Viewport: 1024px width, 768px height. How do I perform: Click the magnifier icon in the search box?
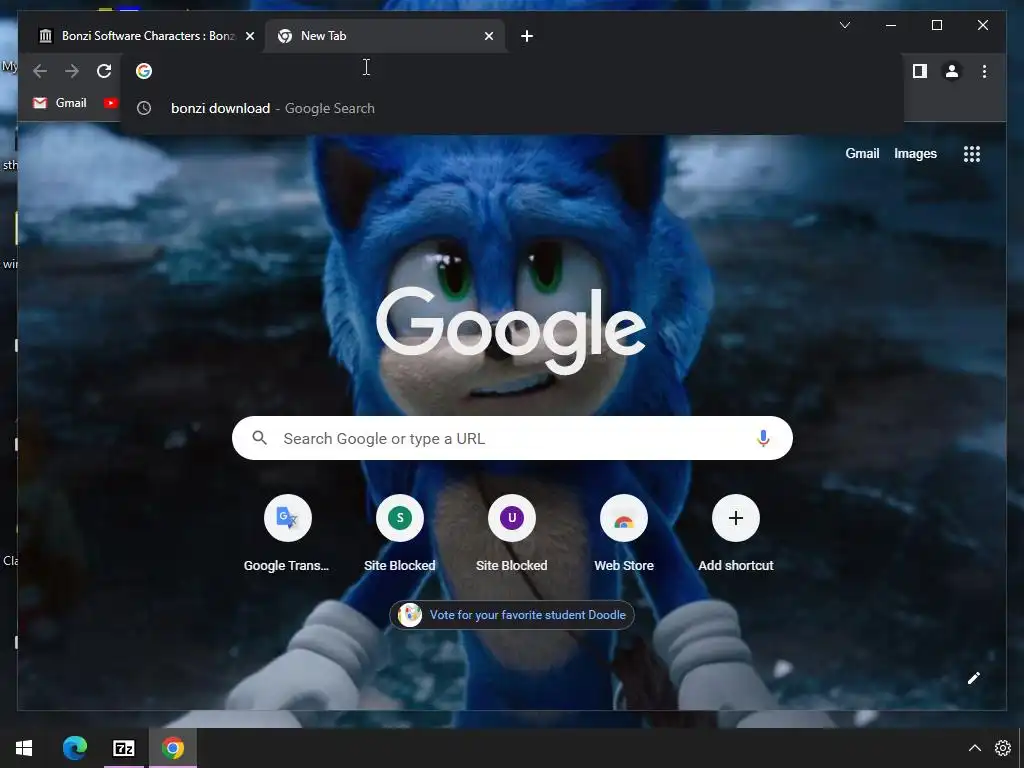pyautogui.click(x=260, y=438)
